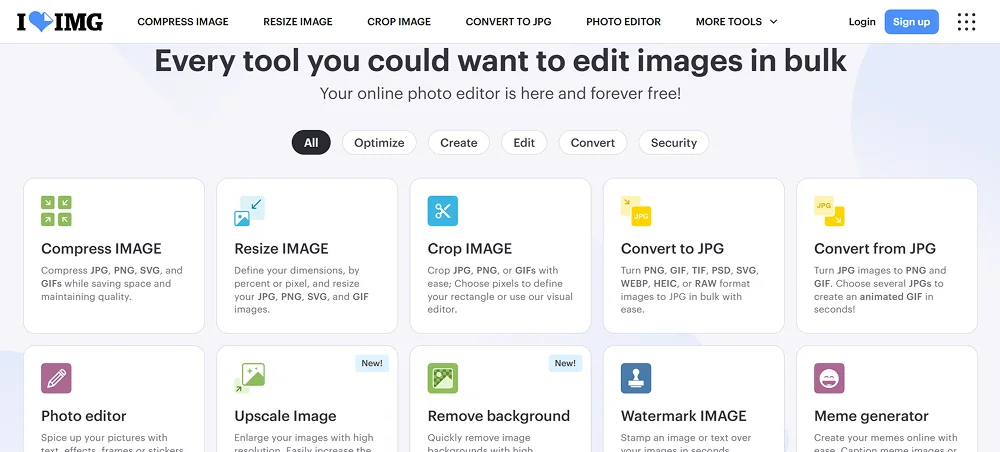Go to the iLoveIMG home logo
This screenshot has height=452, width=1000.
click(x=60, y=22)
